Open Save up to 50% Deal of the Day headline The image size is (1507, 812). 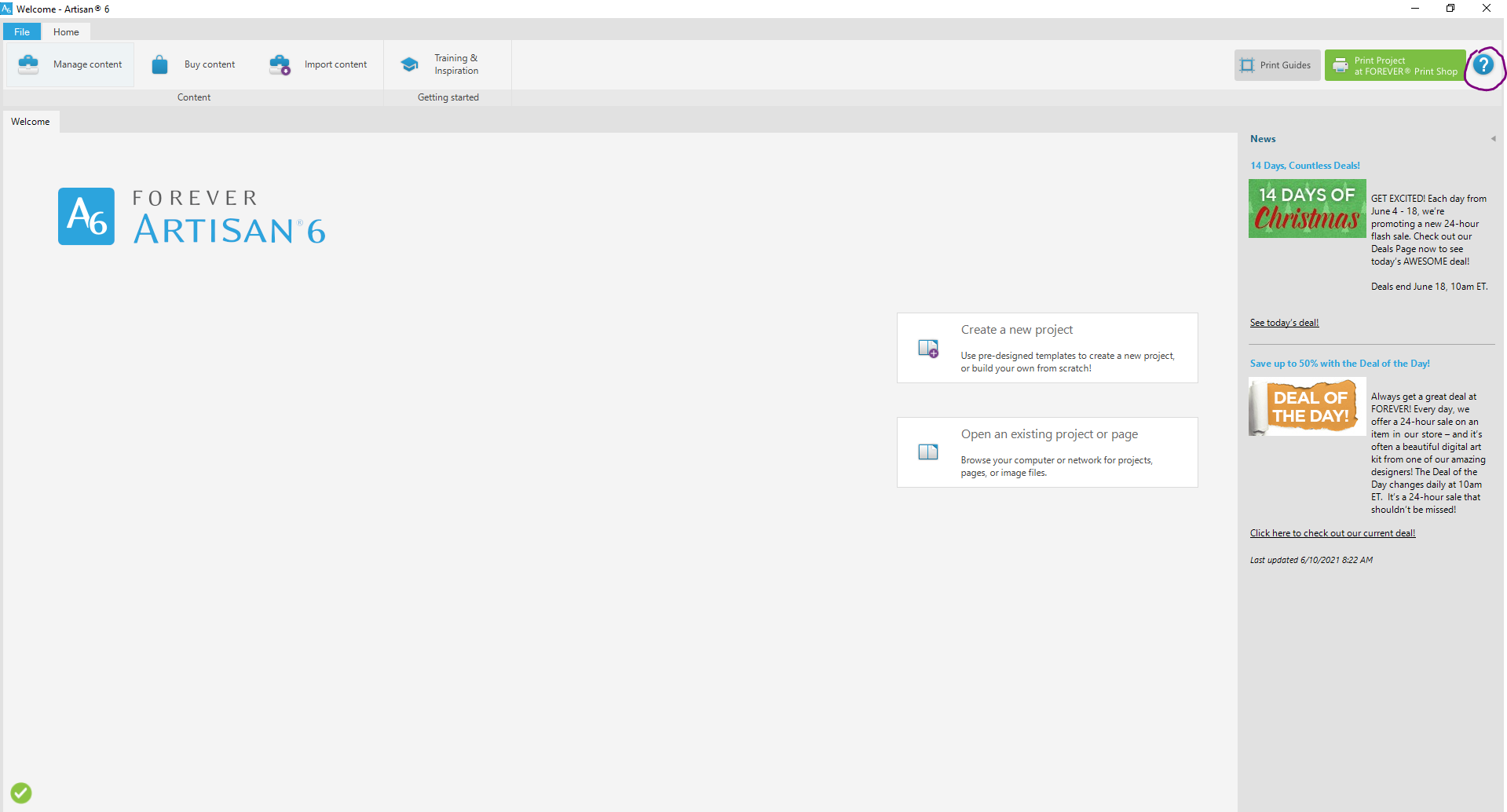coord(1340,364)
